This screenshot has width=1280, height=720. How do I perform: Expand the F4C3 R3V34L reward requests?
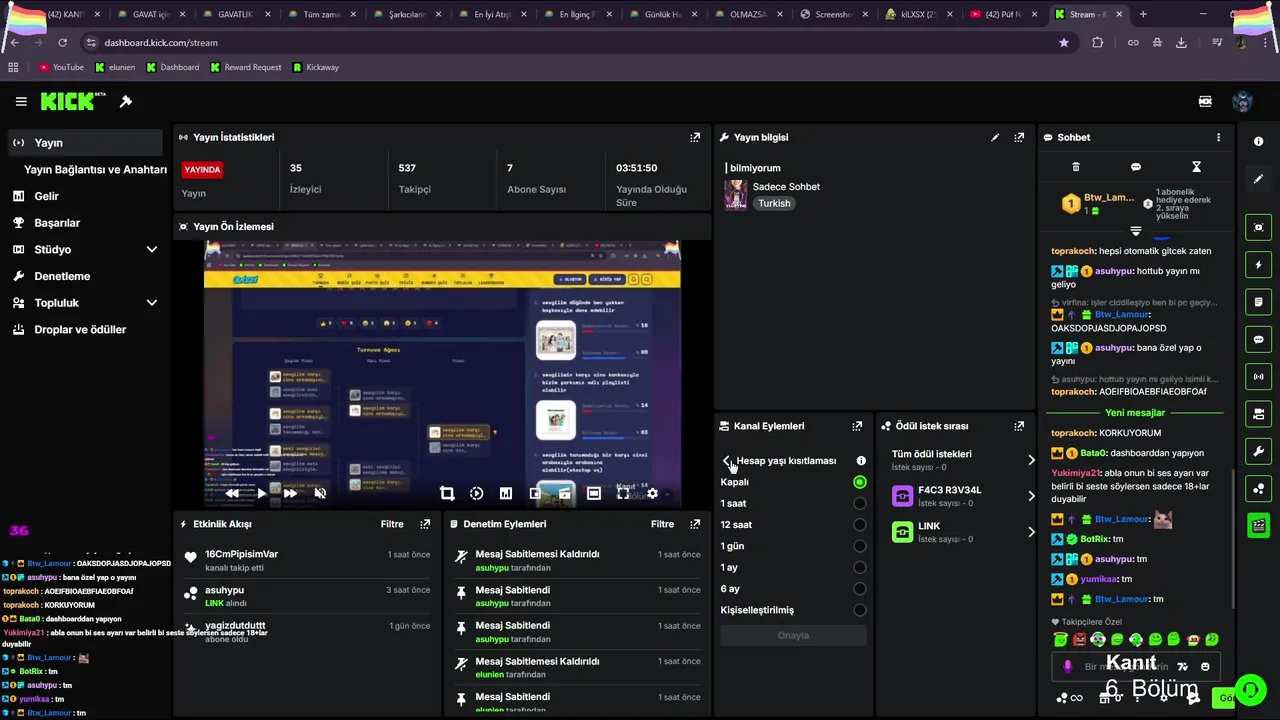coord(1031,496)
